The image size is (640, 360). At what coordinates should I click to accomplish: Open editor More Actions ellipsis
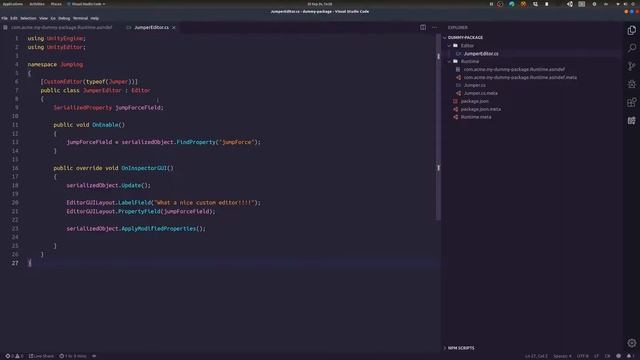tap(435, 27)
